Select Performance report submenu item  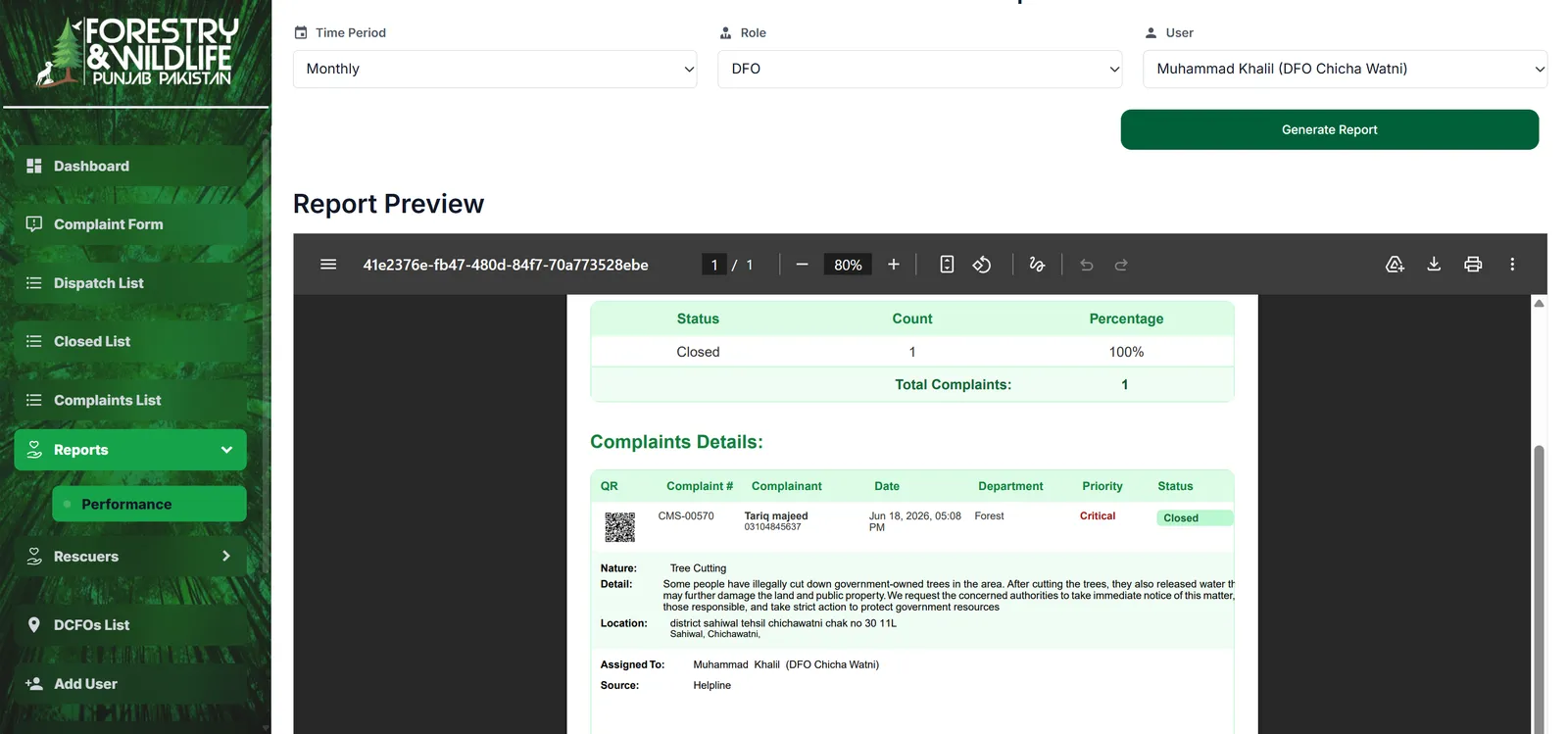[149, 504]
